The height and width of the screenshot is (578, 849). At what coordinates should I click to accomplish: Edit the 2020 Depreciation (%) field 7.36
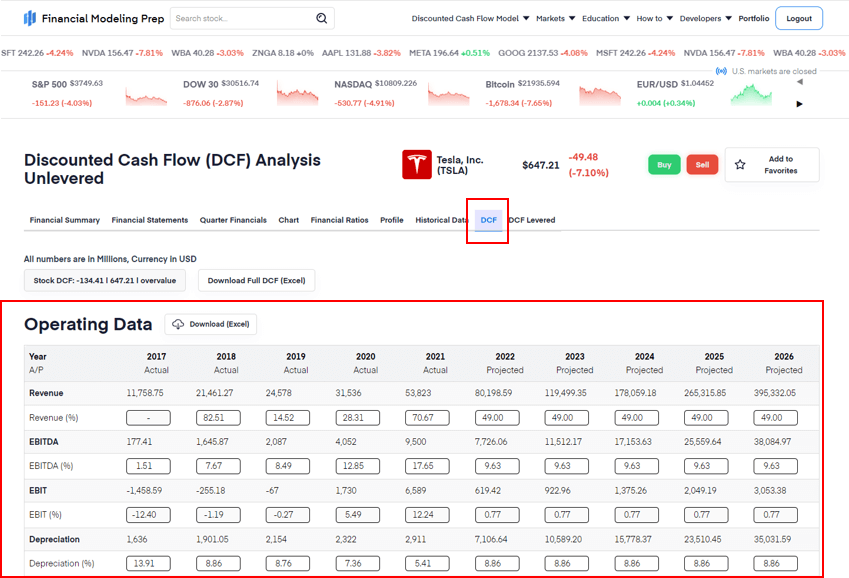click(x=357, y=563)
